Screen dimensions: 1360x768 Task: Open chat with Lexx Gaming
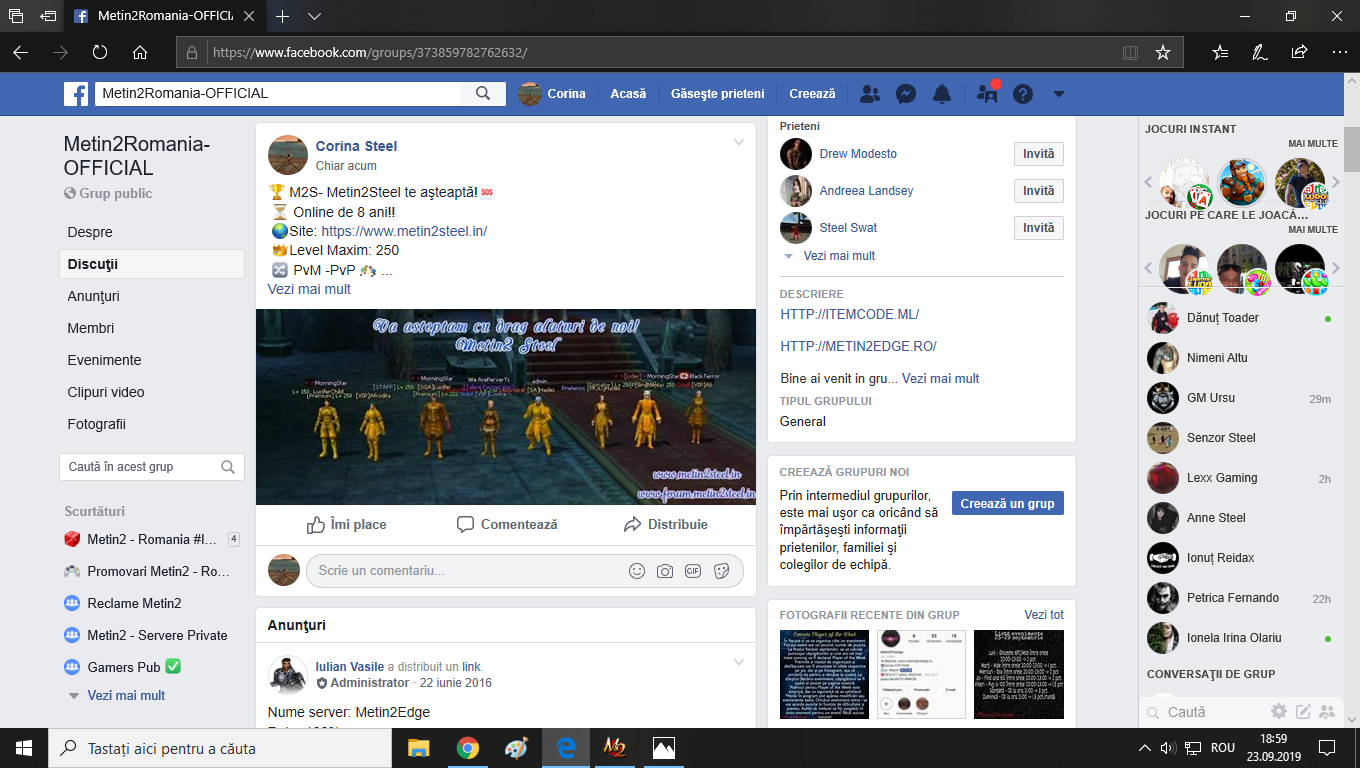[x=1240, y=478]
